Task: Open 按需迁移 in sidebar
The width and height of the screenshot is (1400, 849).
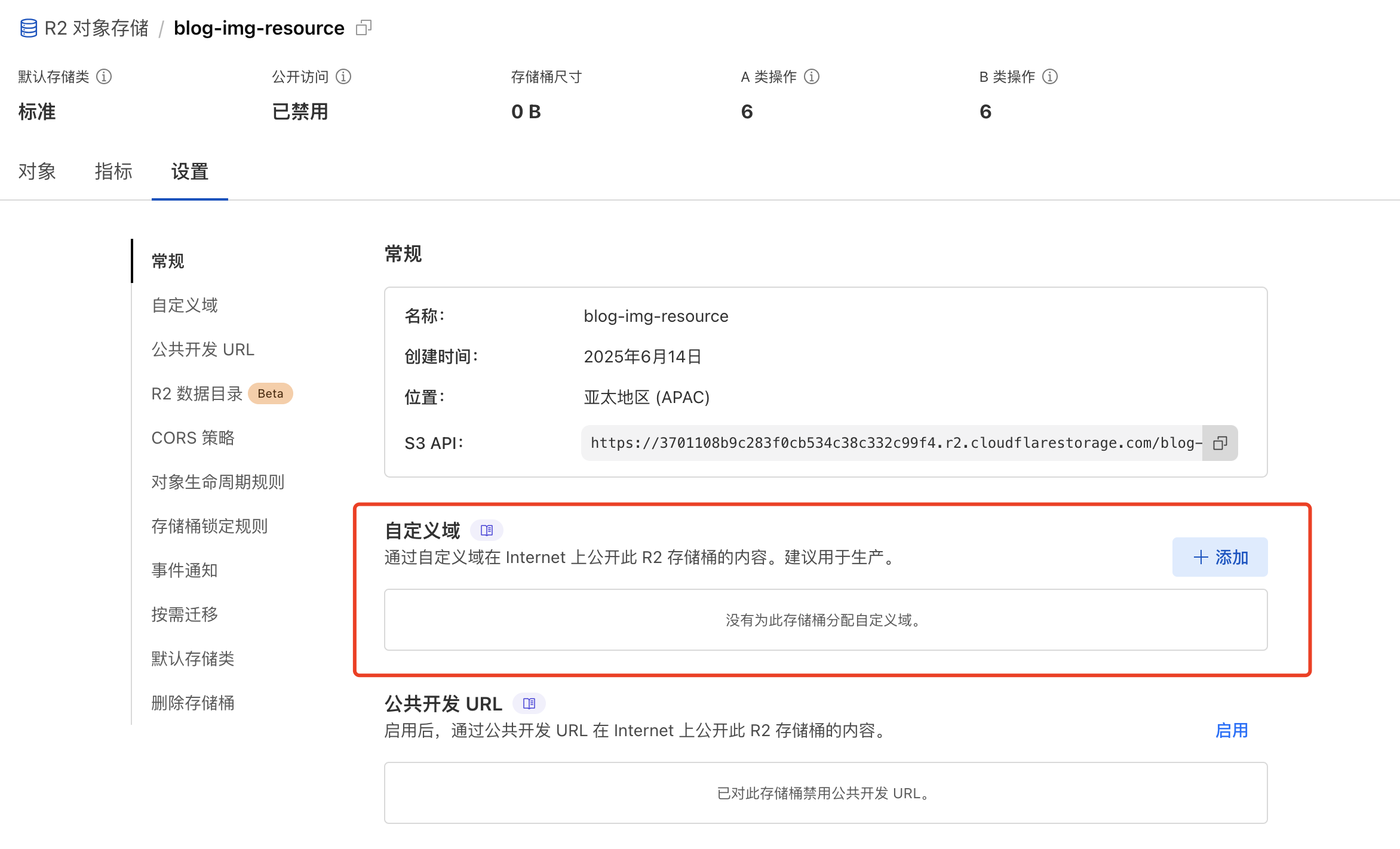Action: tap(185, 614)
